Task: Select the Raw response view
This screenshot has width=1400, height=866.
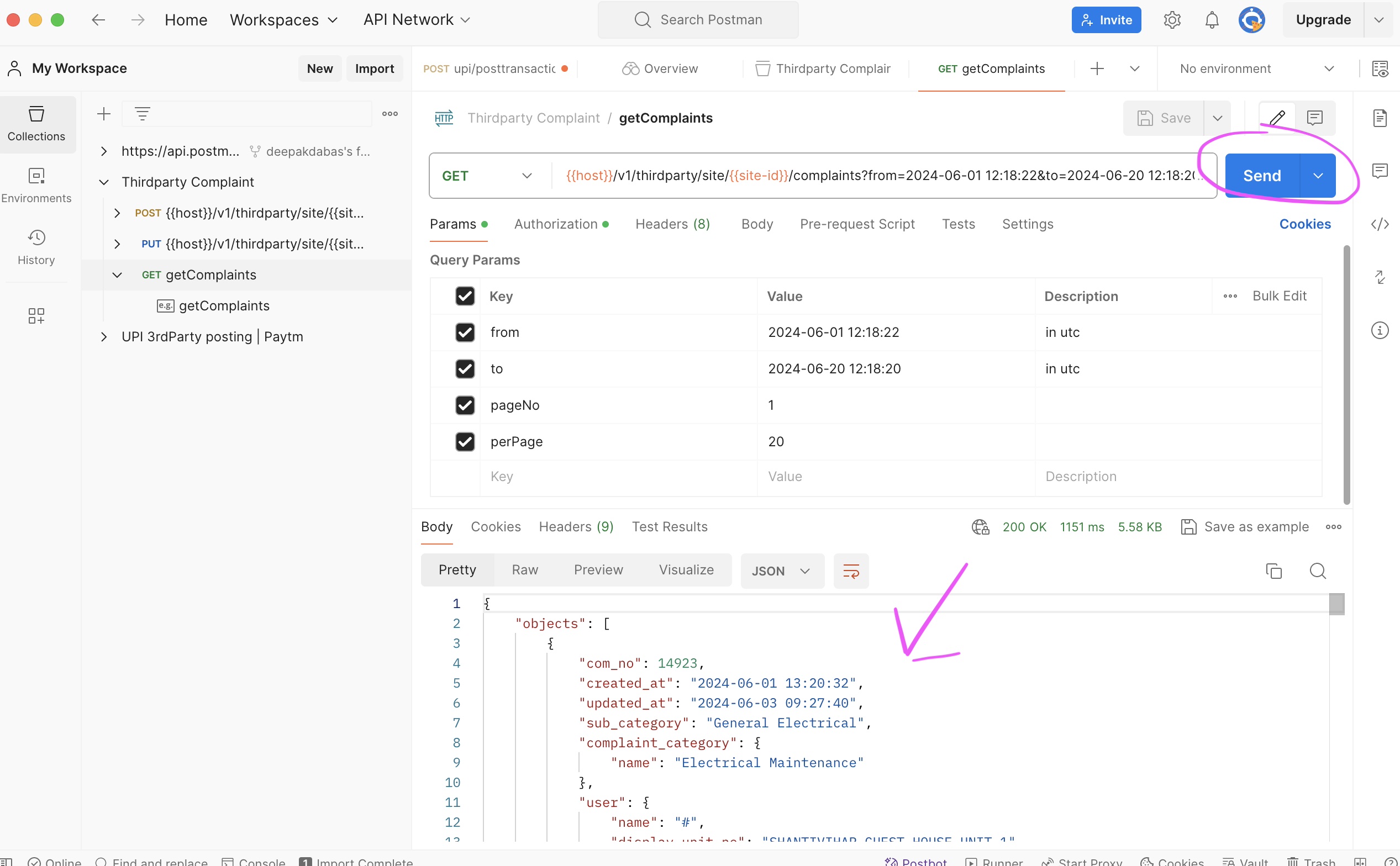Action: (524, 570)
